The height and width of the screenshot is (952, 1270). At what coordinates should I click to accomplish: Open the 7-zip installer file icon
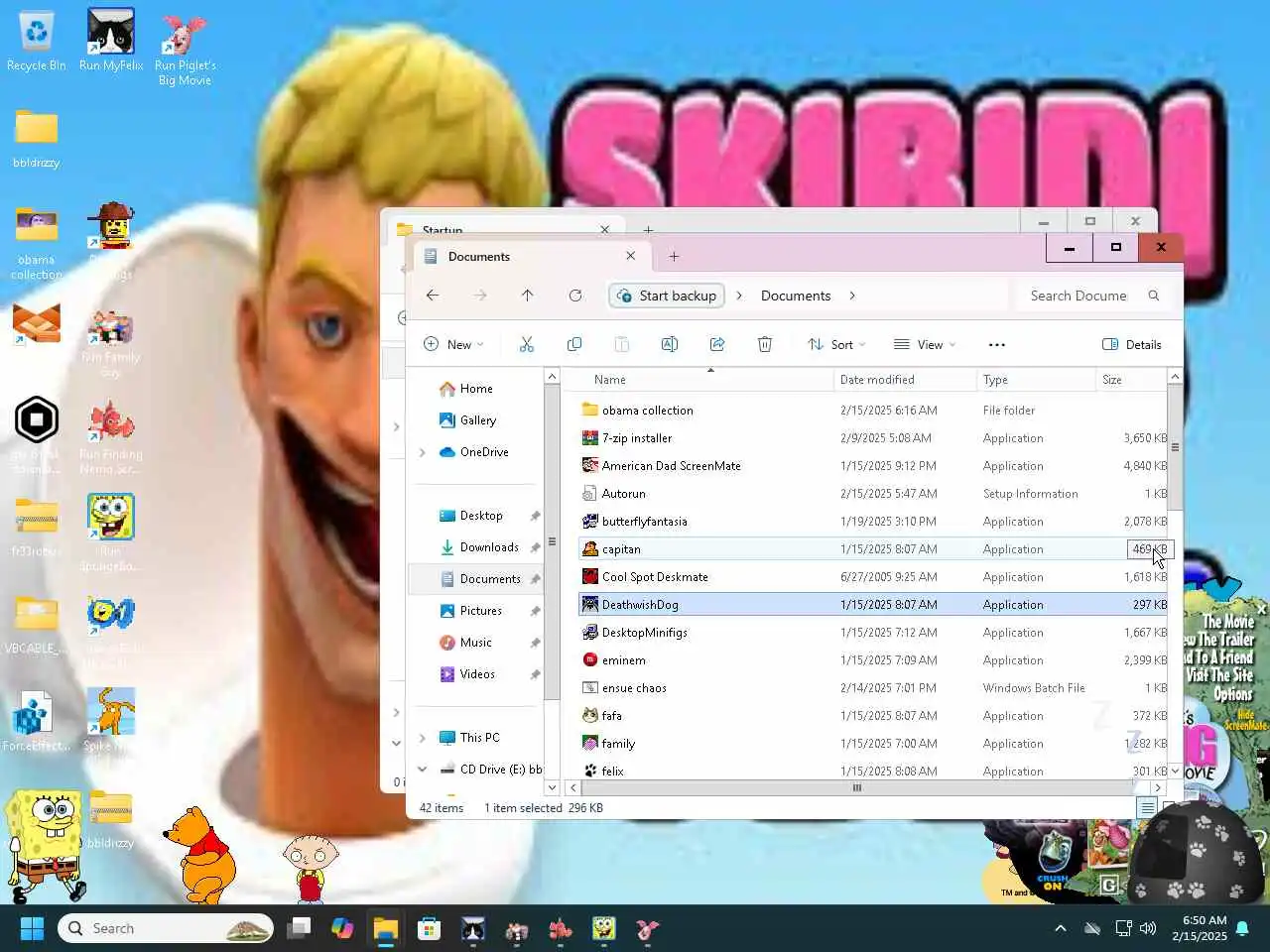tap(590, 437)
